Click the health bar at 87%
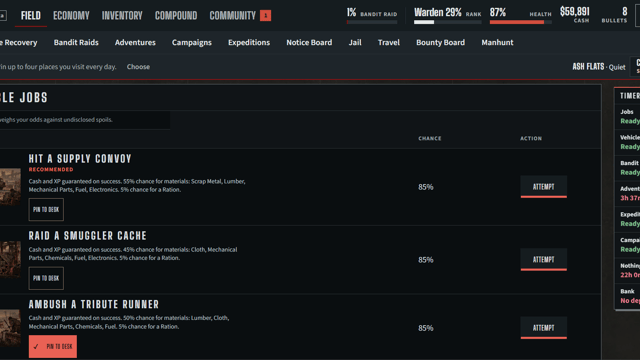This screenshot has width=640, height=360. click(x=520, y=22)
